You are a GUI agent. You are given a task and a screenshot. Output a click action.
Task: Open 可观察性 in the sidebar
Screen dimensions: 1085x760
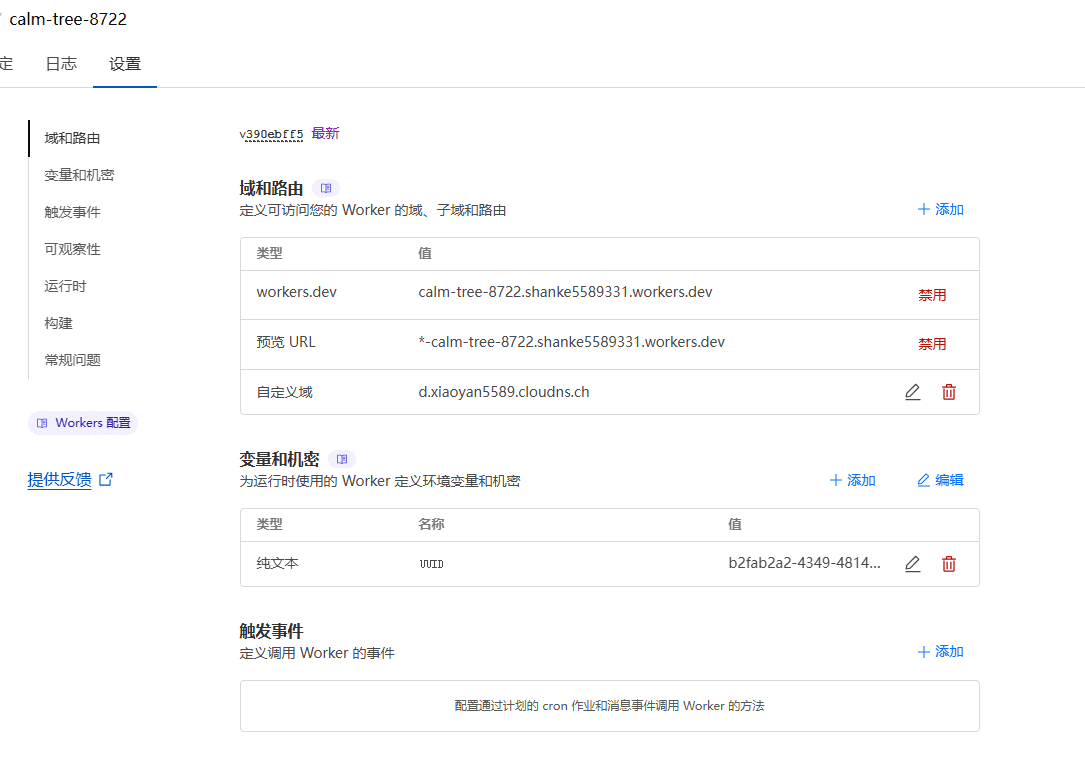point(72,249)
